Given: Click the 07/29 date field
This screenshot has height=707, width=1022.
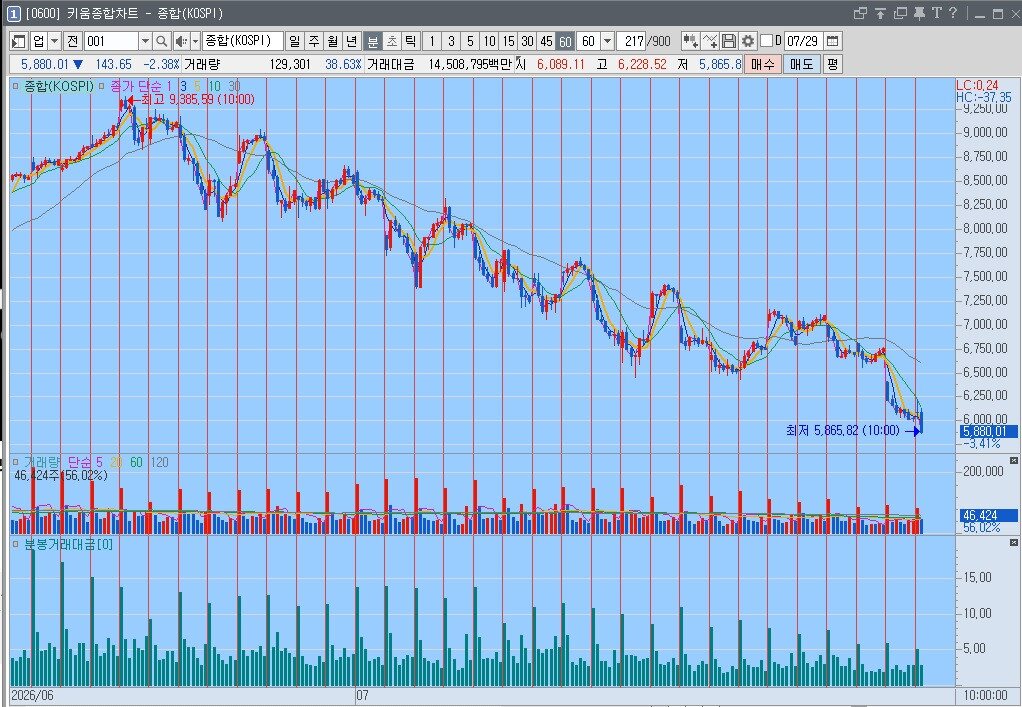Looking at the screenshot, I should tap(802, 41).
